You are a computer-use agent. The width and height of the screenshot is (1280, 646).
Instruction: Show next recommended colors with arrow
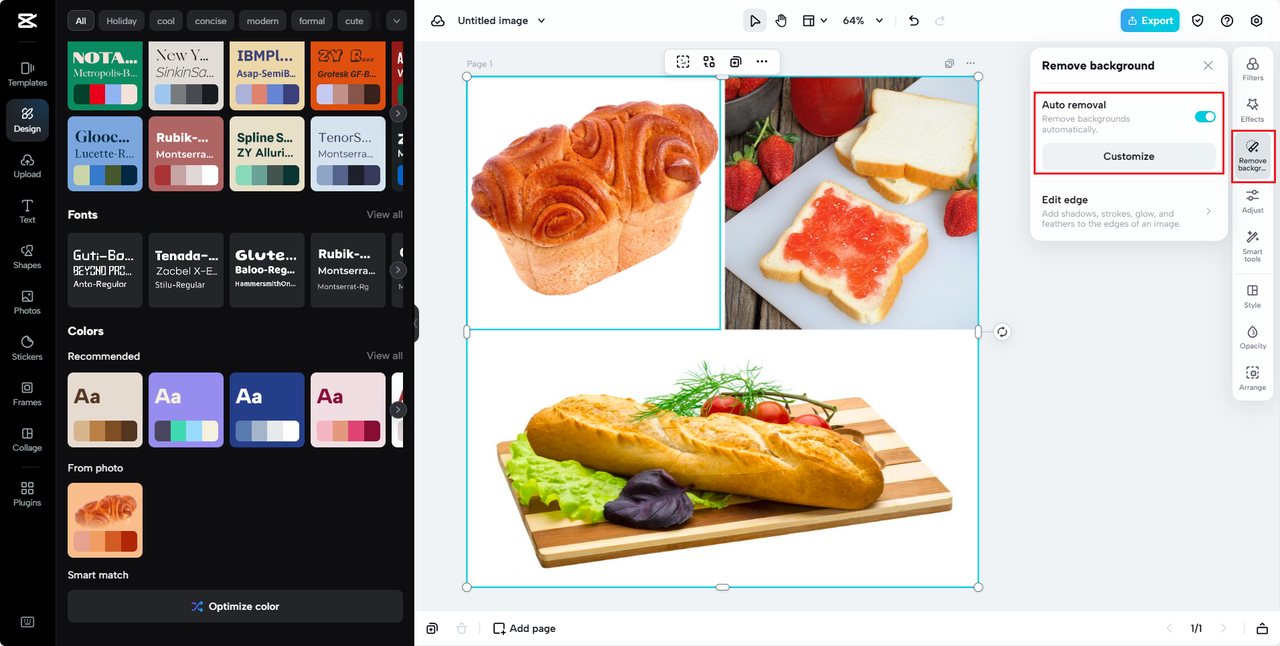[398, 409]
